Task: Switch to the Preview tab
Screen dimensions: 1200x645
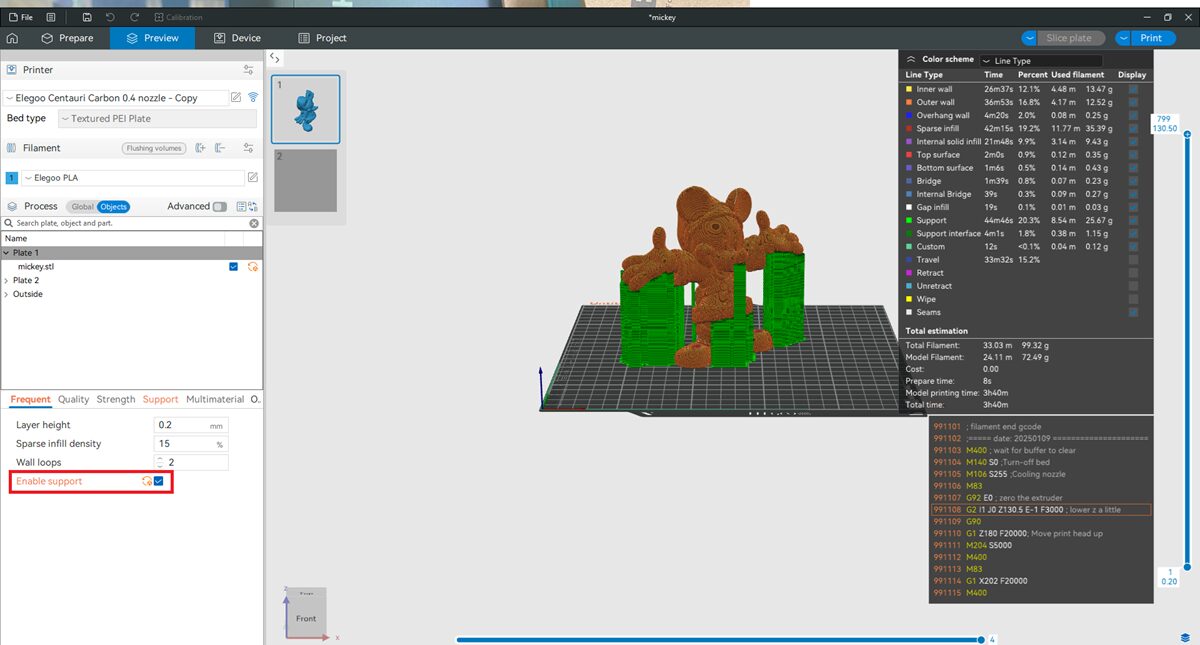Action: 152,38
